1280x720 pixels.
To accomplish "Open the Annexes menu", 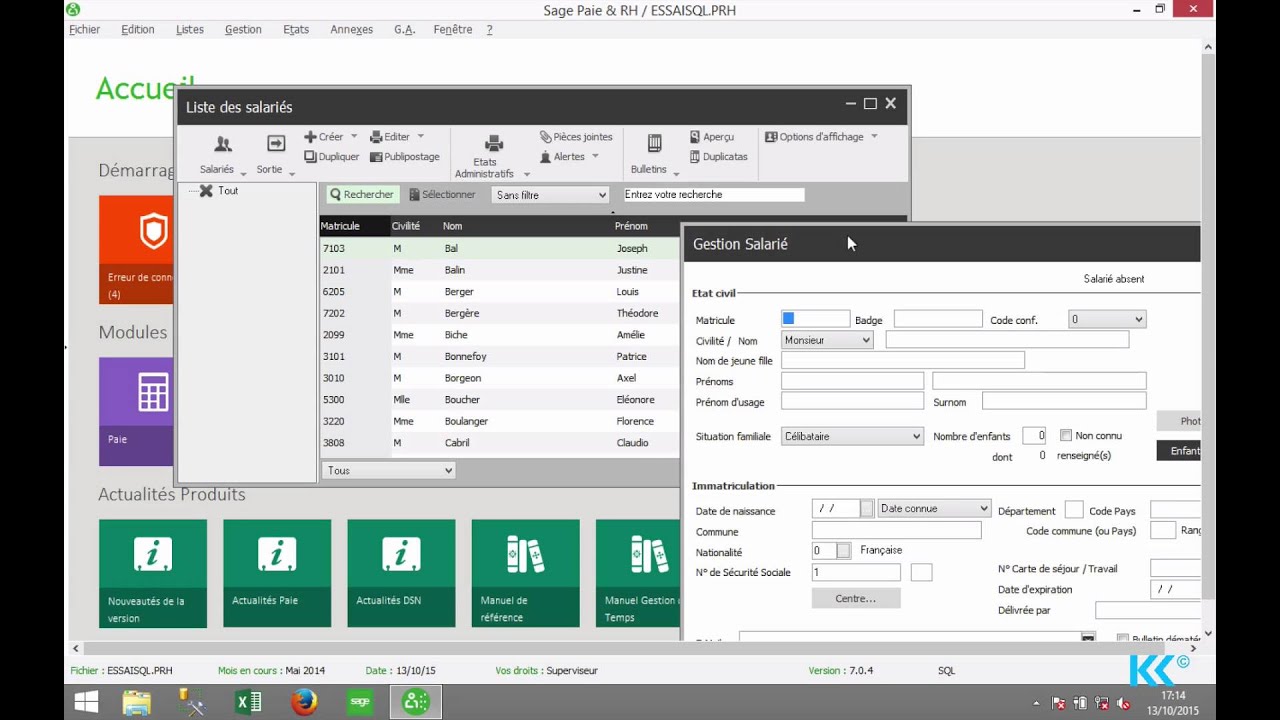I will (352, 30).
